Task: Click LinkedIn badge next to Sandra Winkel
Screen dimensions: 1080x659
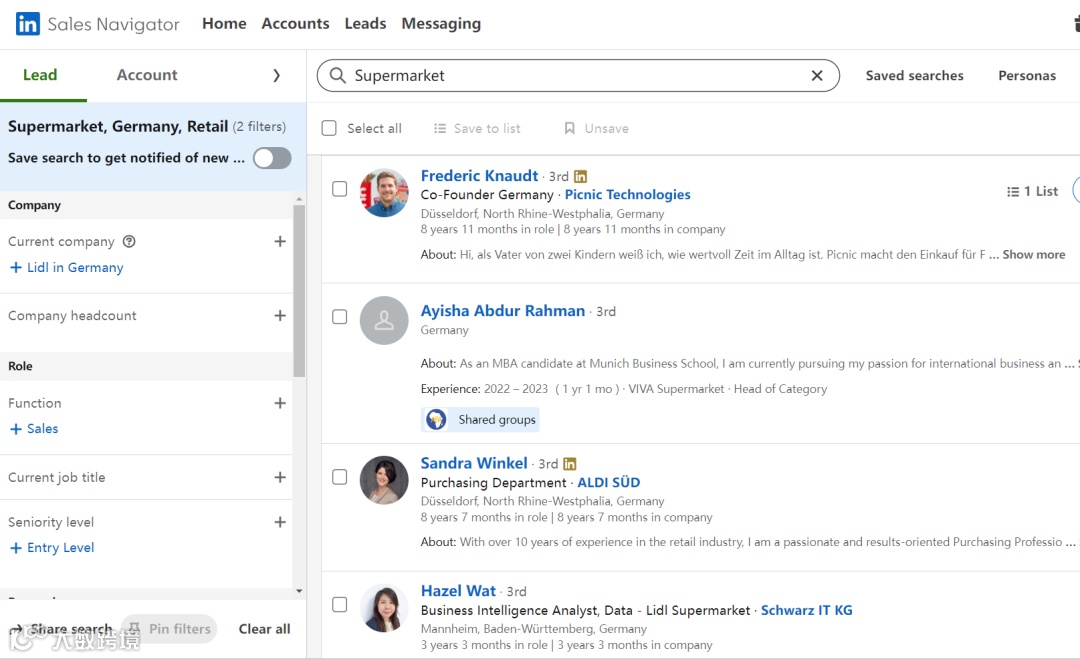Action: click(x=570, y=464)
